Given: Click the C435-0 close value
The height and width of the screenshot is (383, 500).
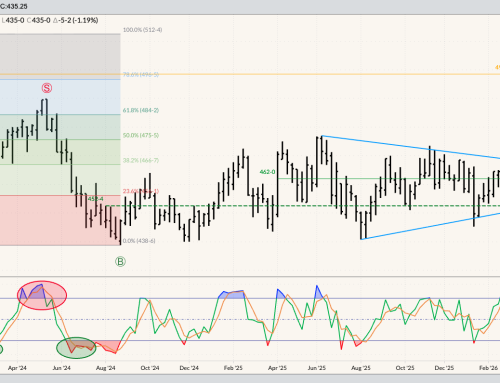Looking at the screenshot, I should pos(38,20).
